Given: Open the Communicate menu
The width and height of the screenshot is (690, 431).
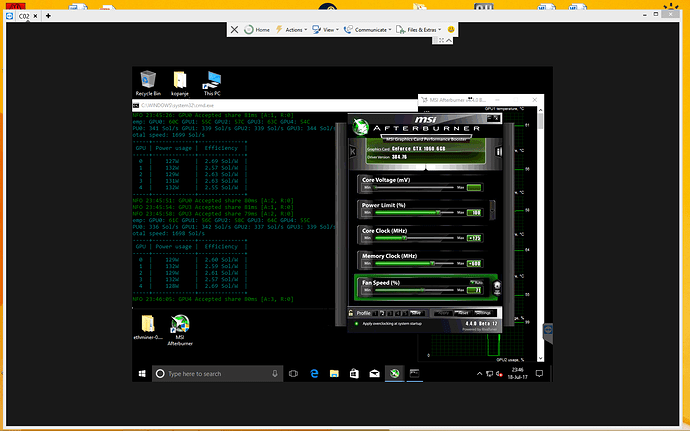Looking at the screenshot, I should click(x=371, y=30).
